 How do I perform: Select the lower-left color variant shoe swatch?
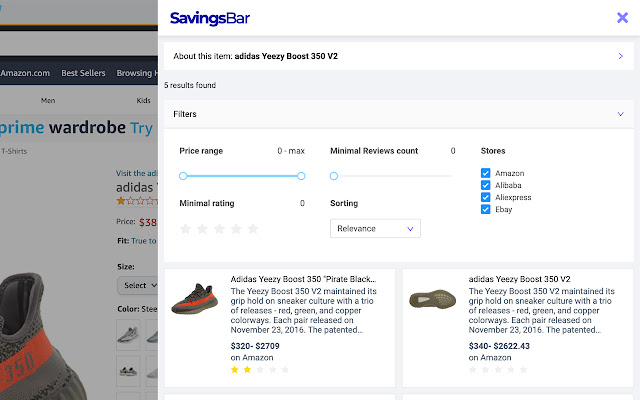(128, 371)
